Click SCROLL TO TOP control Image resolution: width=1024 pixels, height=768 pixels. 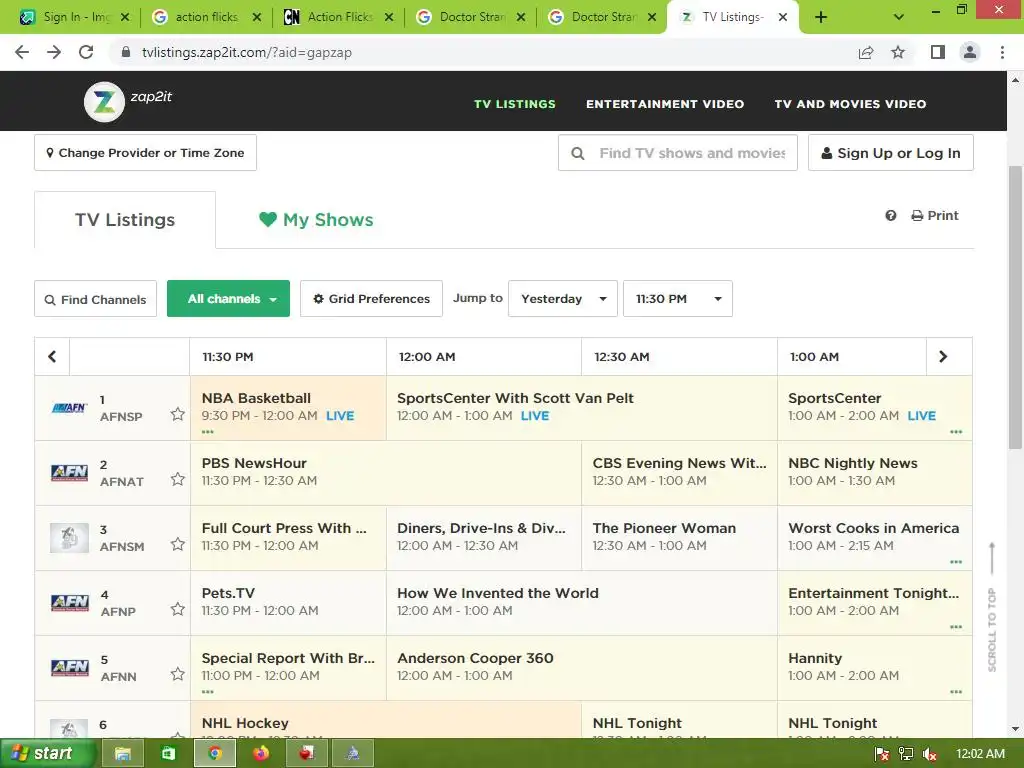click(x=992, y=607)
